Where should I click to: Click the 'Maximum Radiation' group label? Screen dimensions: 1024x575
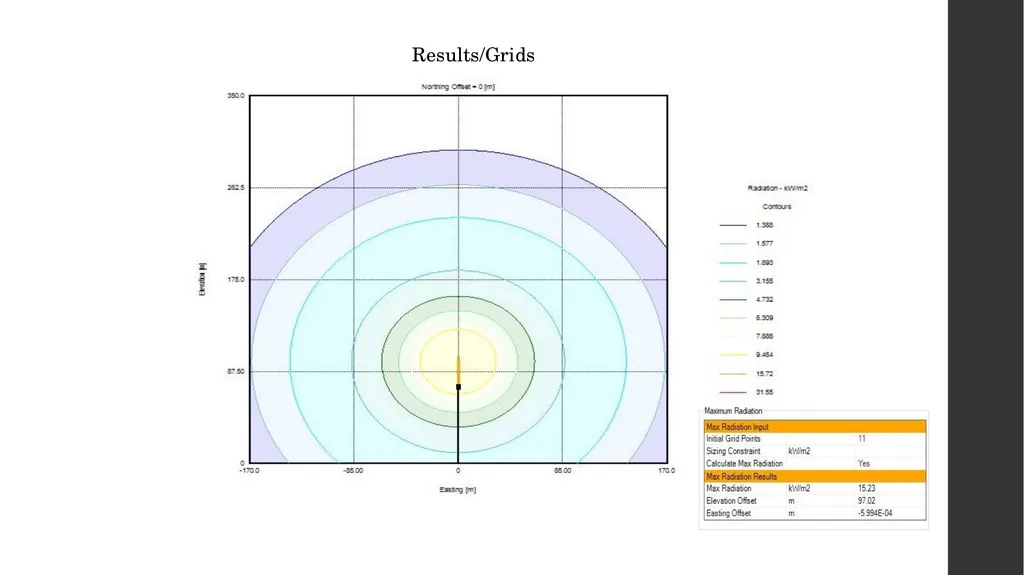(733, 411)
